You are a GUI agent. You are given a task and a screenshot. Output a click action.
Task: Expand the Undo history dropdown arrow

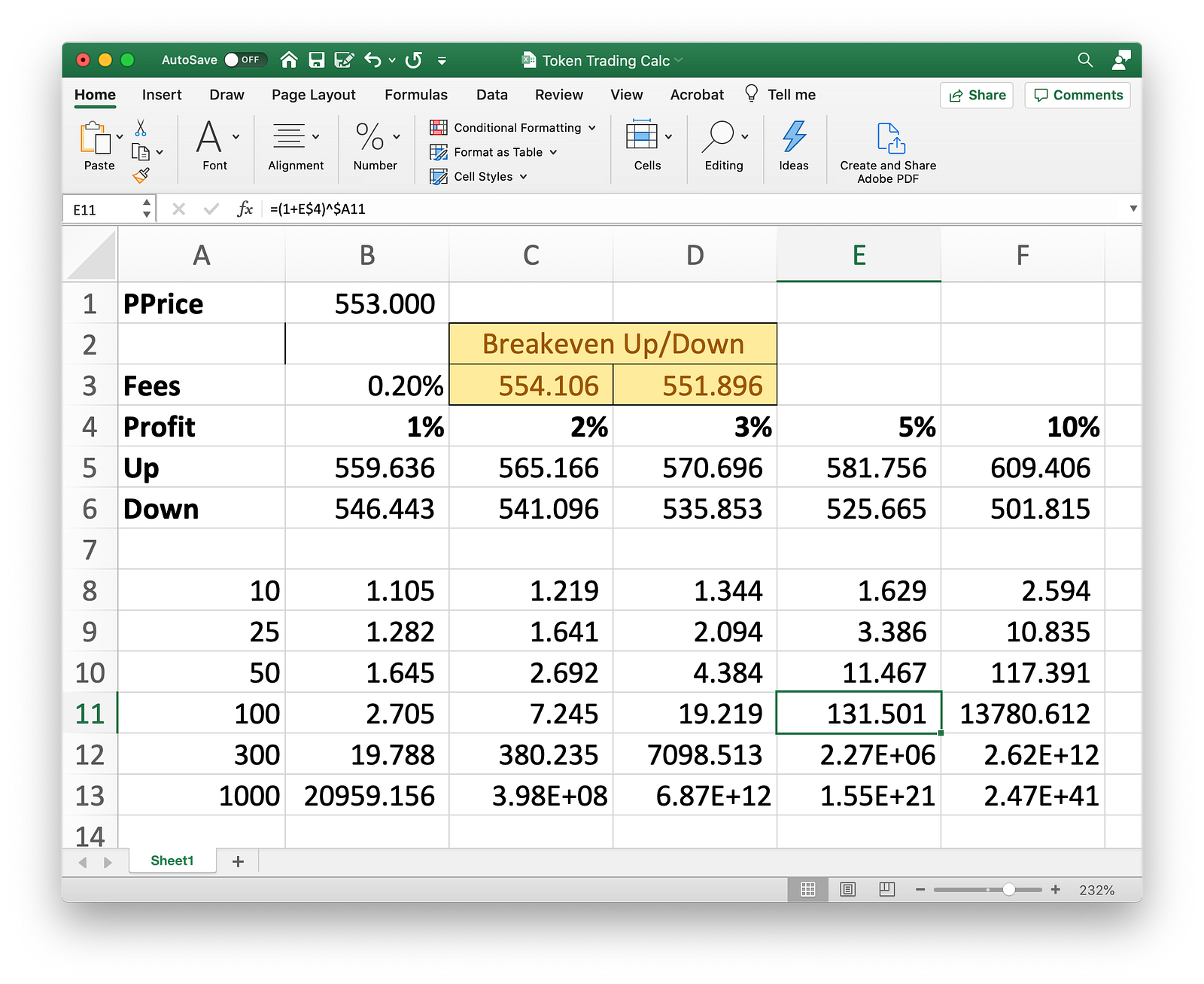coord(392,60)
